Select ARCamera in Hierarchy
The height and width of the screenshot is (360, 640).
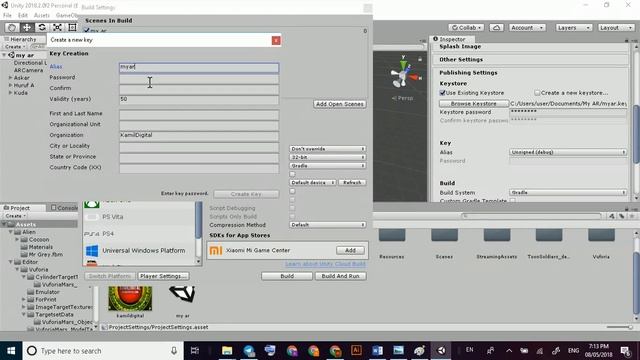29,70
